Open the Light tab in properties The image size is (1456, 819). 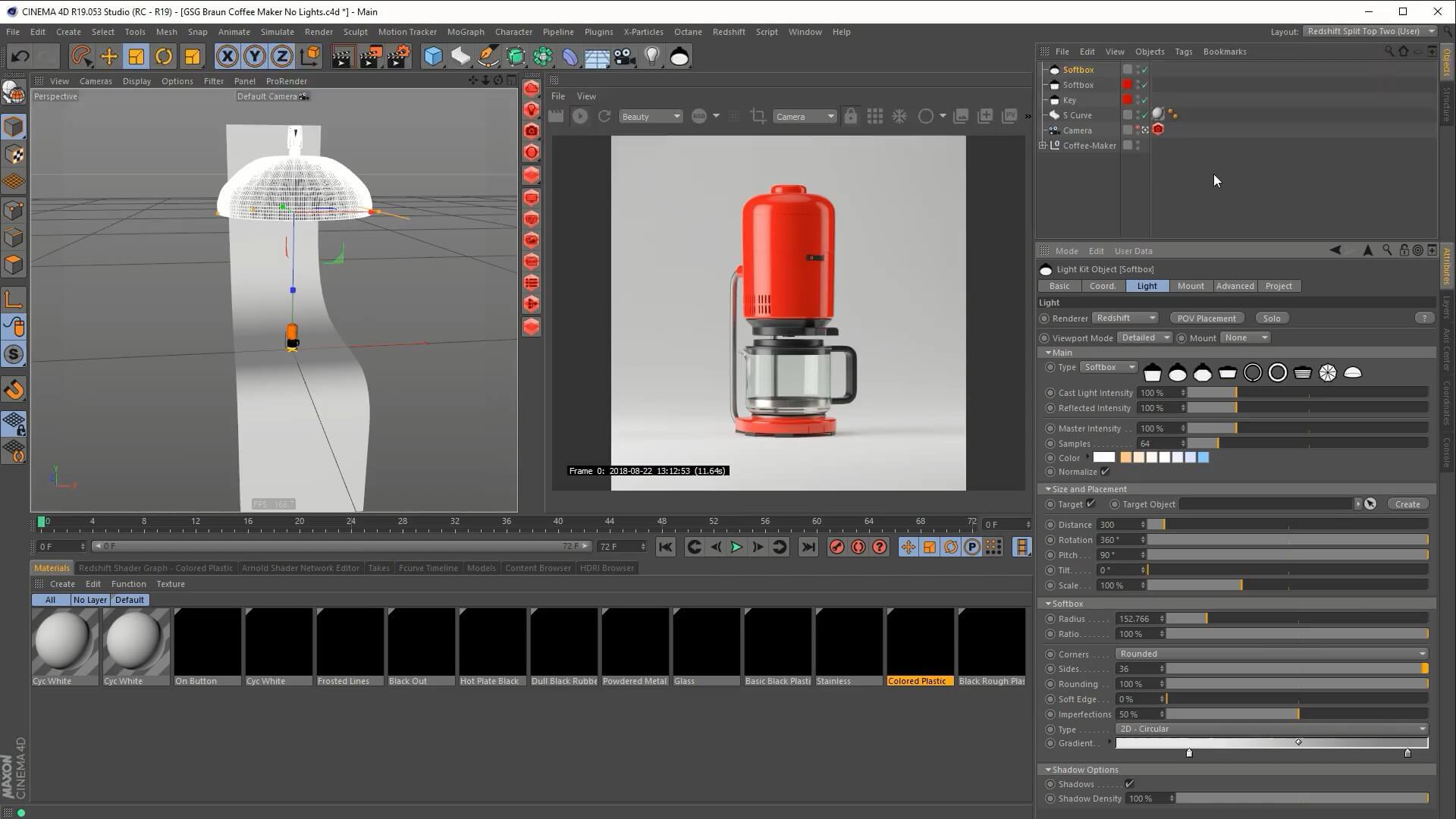(x=1146, y=285)
